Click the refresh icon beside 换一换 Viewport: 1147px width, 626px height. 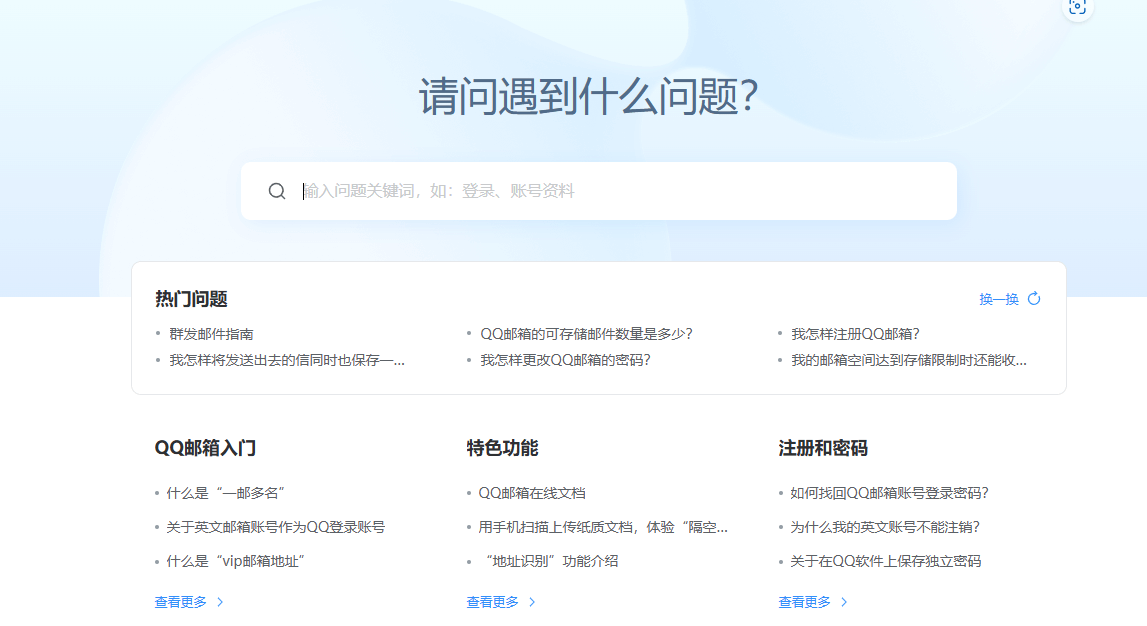1034,299
